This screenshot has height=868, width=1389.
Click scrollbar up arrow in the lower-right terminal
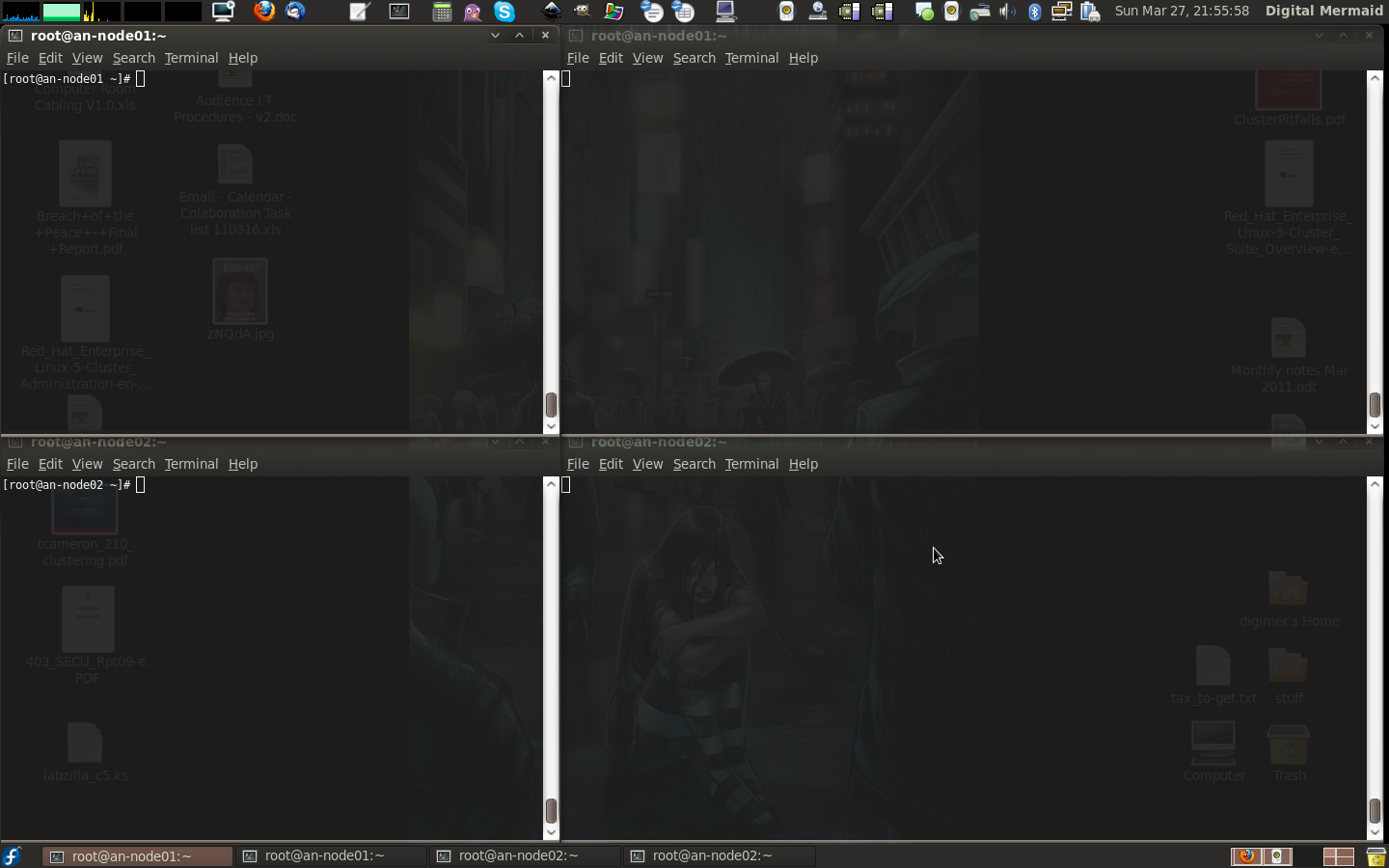(x=1375, y=484)
